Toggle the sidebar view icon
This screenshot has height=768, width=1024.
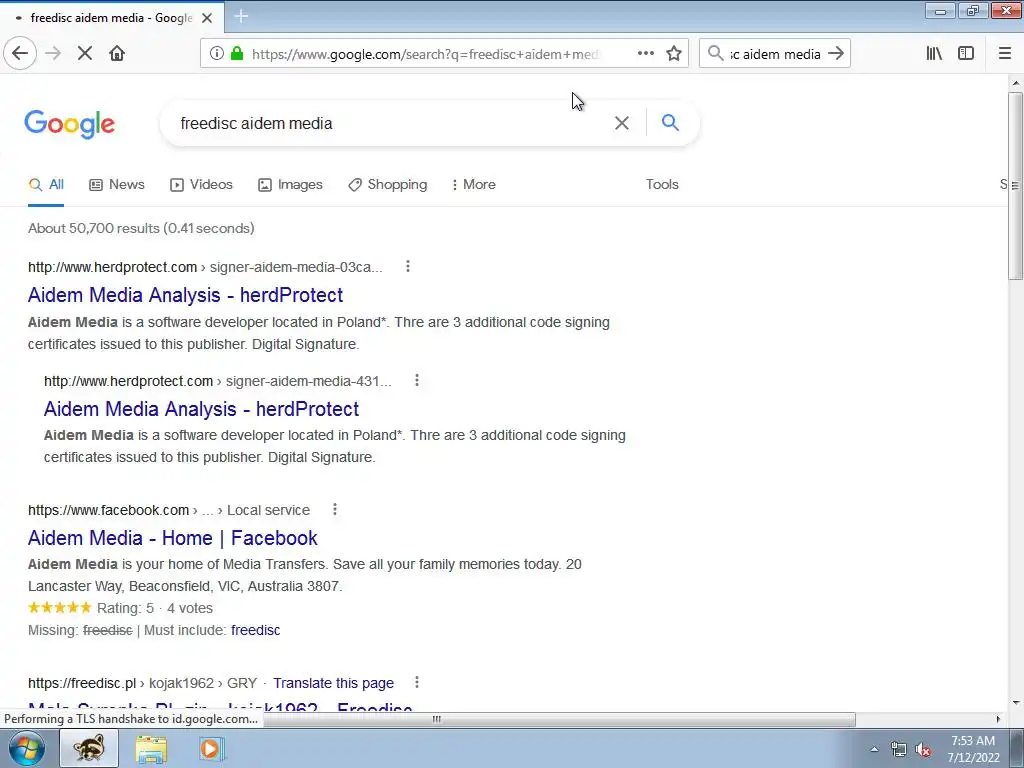966,54
